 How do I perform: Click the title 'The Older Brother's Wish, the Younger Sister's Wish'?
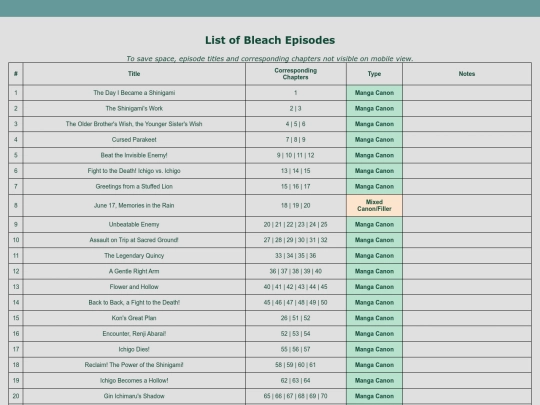tap(134, 124)
